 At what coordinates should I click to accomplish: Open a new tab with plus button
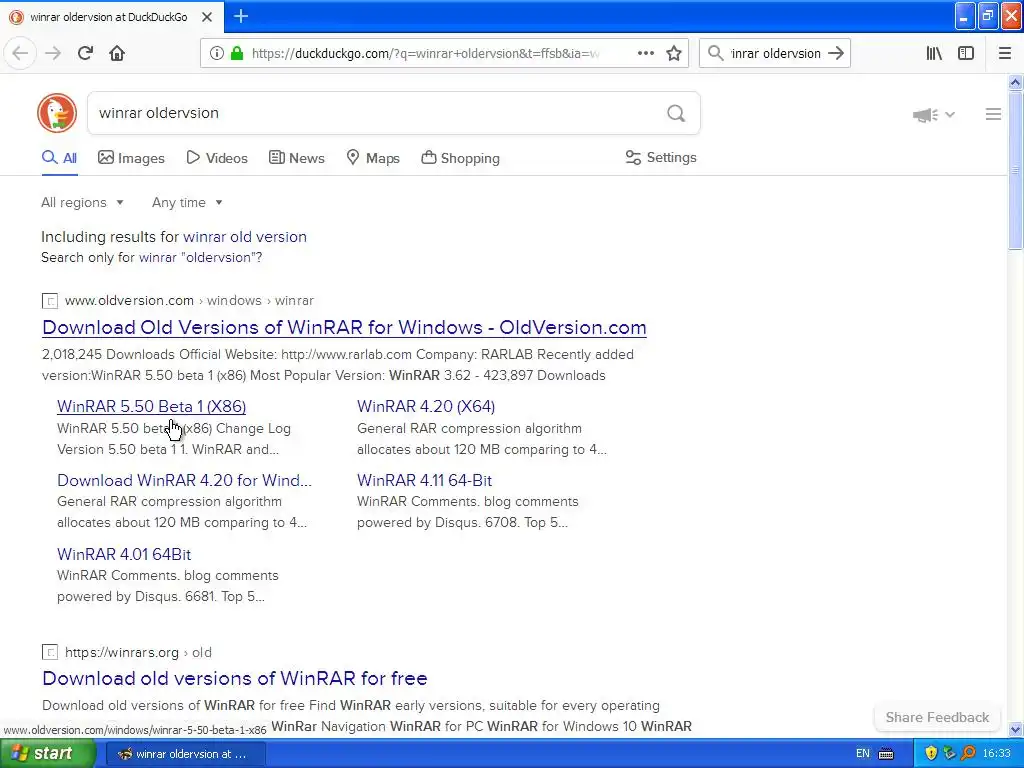click(x=241, y=16)
